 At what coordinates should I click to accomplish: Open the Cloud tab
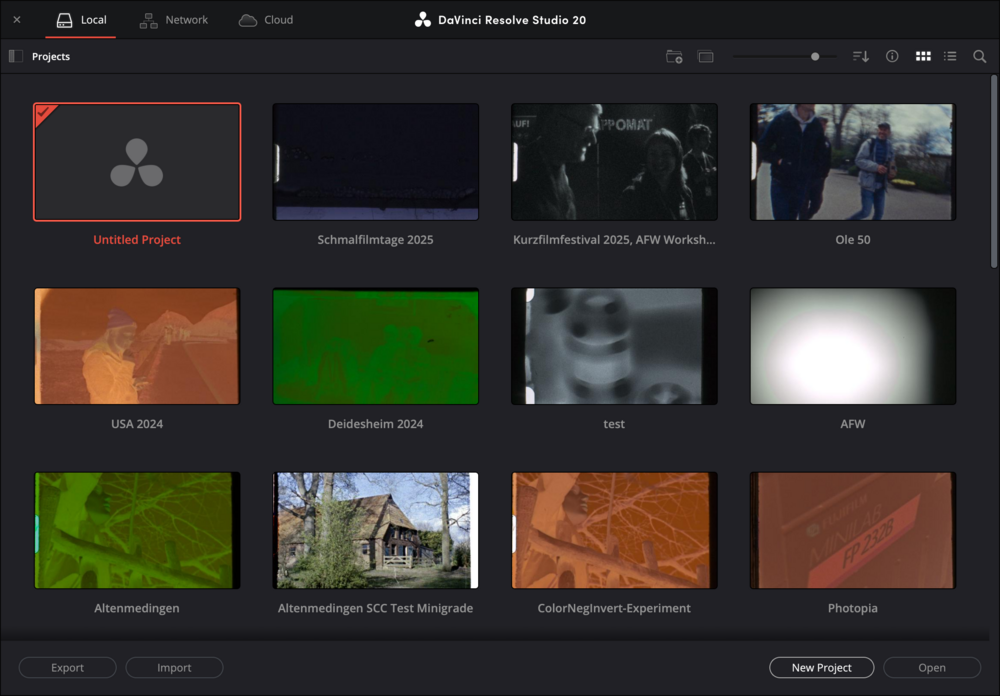266,20
